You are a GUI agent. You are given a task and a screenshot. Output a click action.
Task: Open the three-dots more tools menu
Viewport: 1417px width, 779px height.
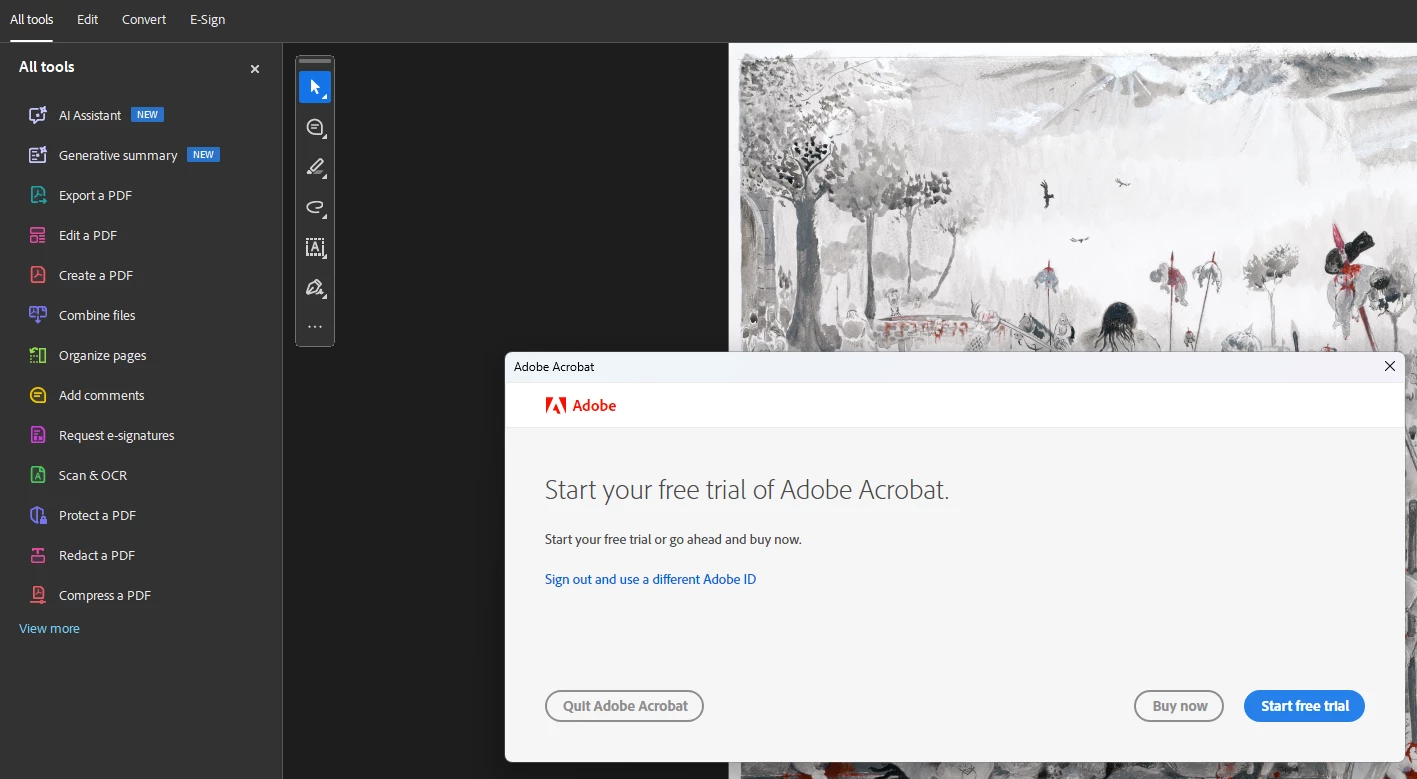pos(315,327)
